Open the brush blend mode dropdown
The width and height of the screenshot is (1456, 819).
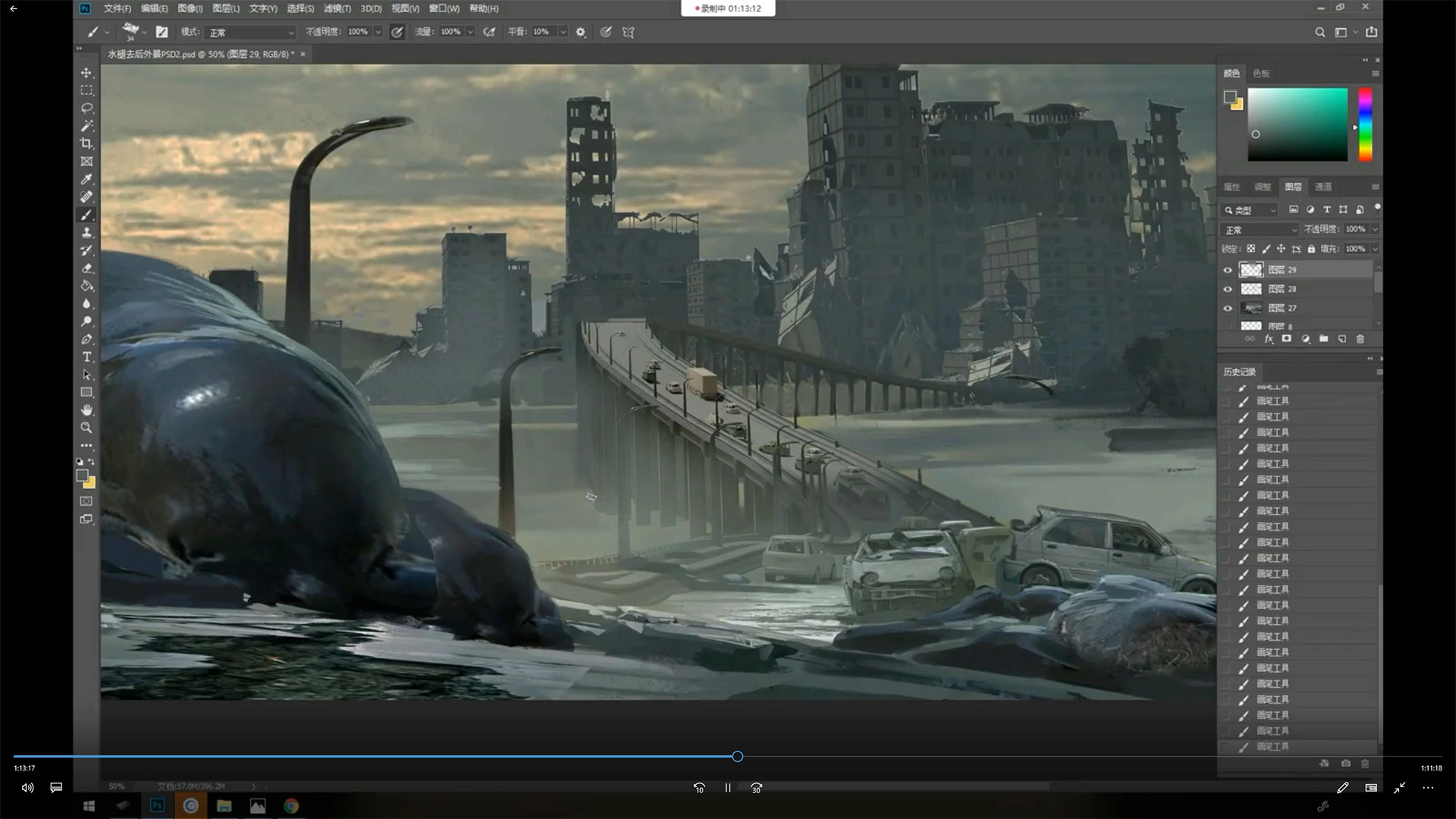tap(250, 33)
